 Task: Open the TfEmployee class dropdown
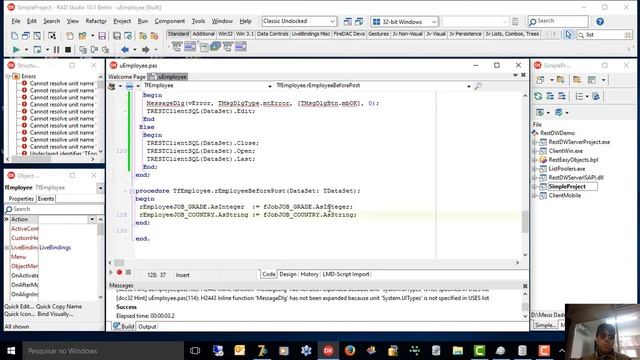(x=270, y=86)
